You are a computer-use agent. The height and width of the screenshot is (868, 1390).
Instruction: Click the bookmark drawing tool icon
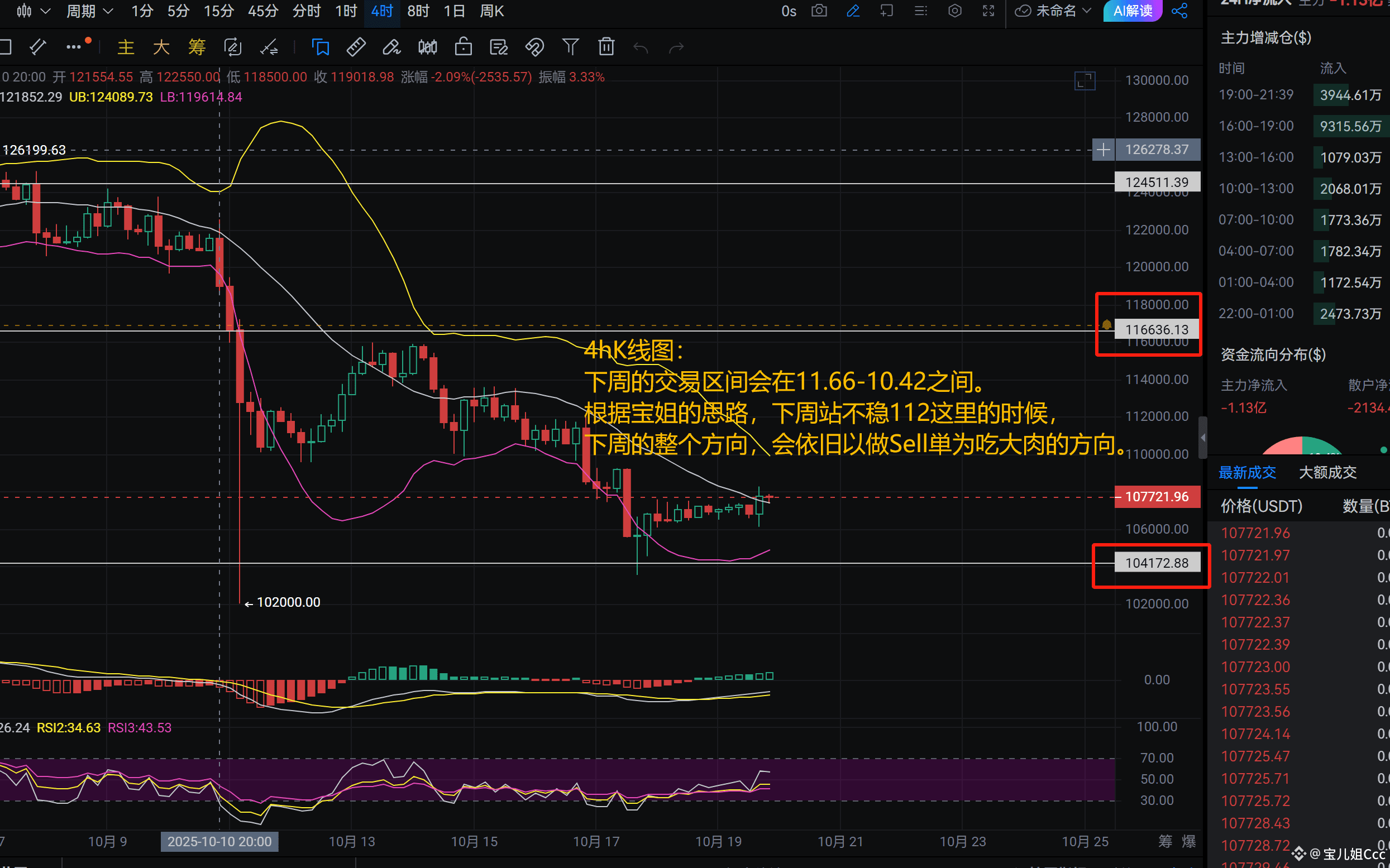coord(321,47)
